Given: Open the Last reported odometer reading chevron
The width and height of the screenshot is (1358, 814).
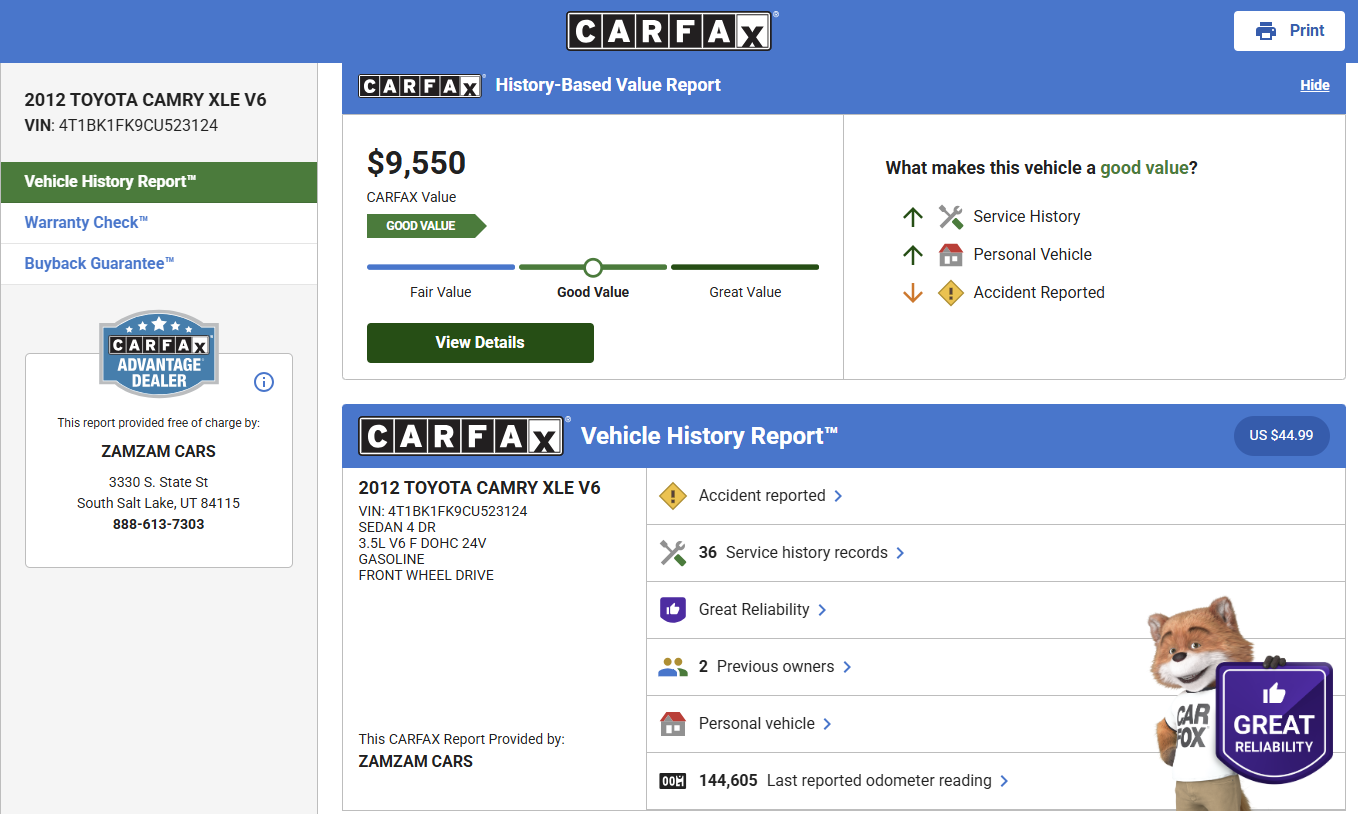Looking at the screenshot, I should click(1004, 781).
